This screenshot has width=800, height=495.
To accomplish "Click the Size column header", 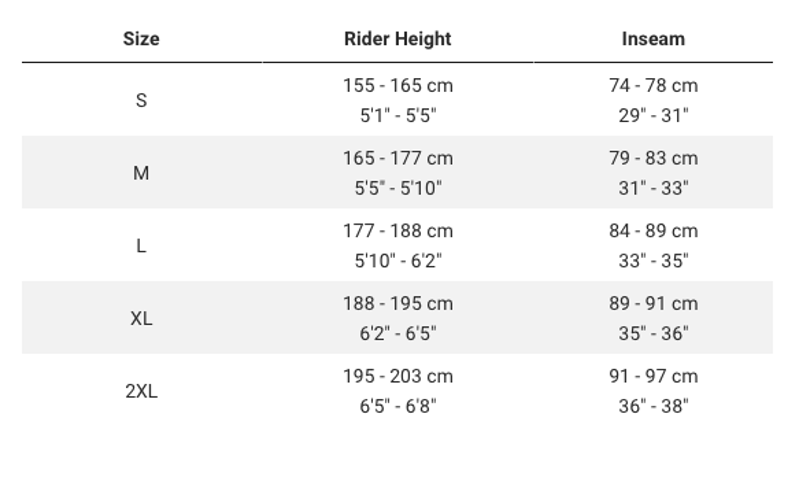I will [x=141, y=39].
